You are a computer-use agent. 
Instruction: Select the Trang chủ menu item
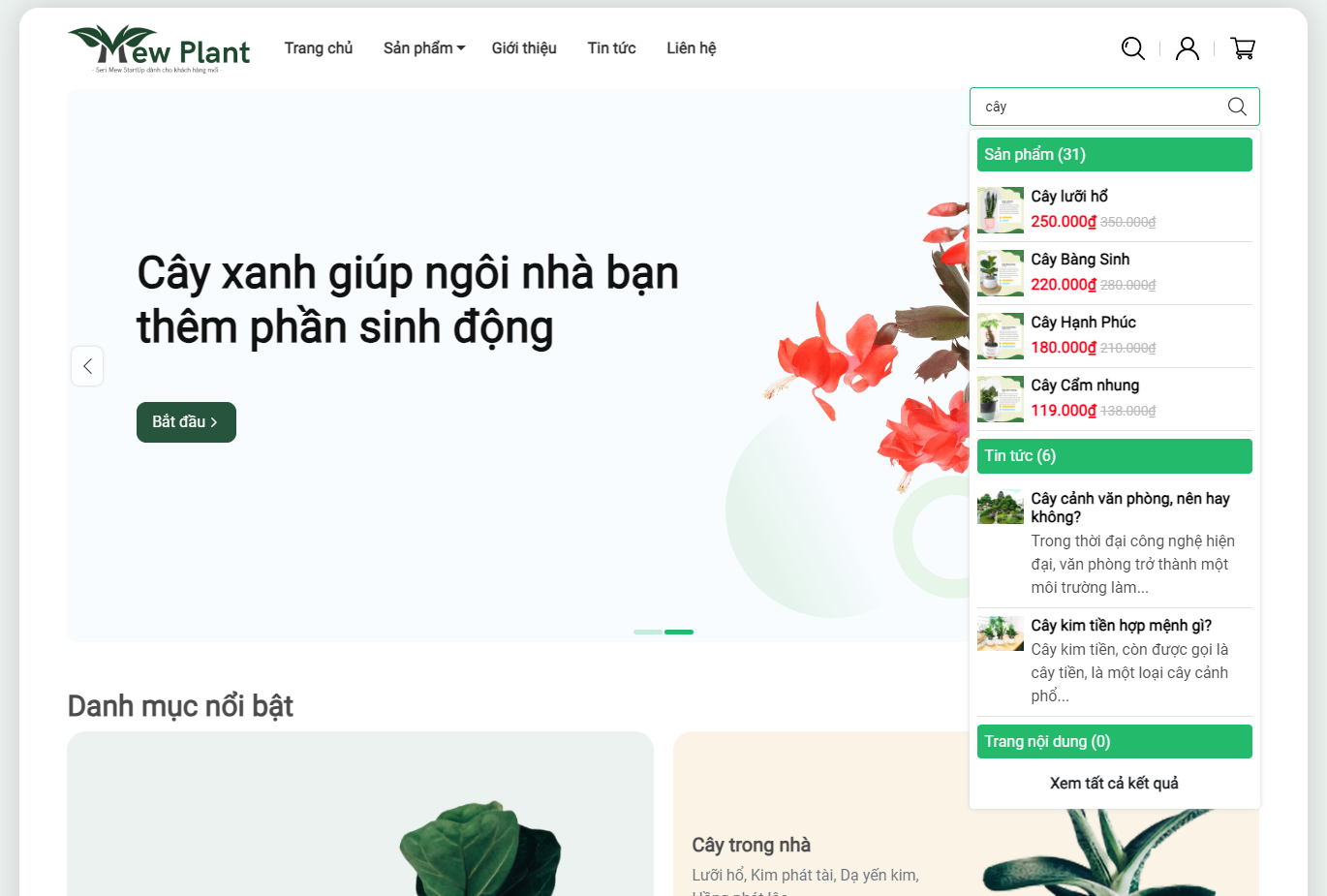point(319,48)
